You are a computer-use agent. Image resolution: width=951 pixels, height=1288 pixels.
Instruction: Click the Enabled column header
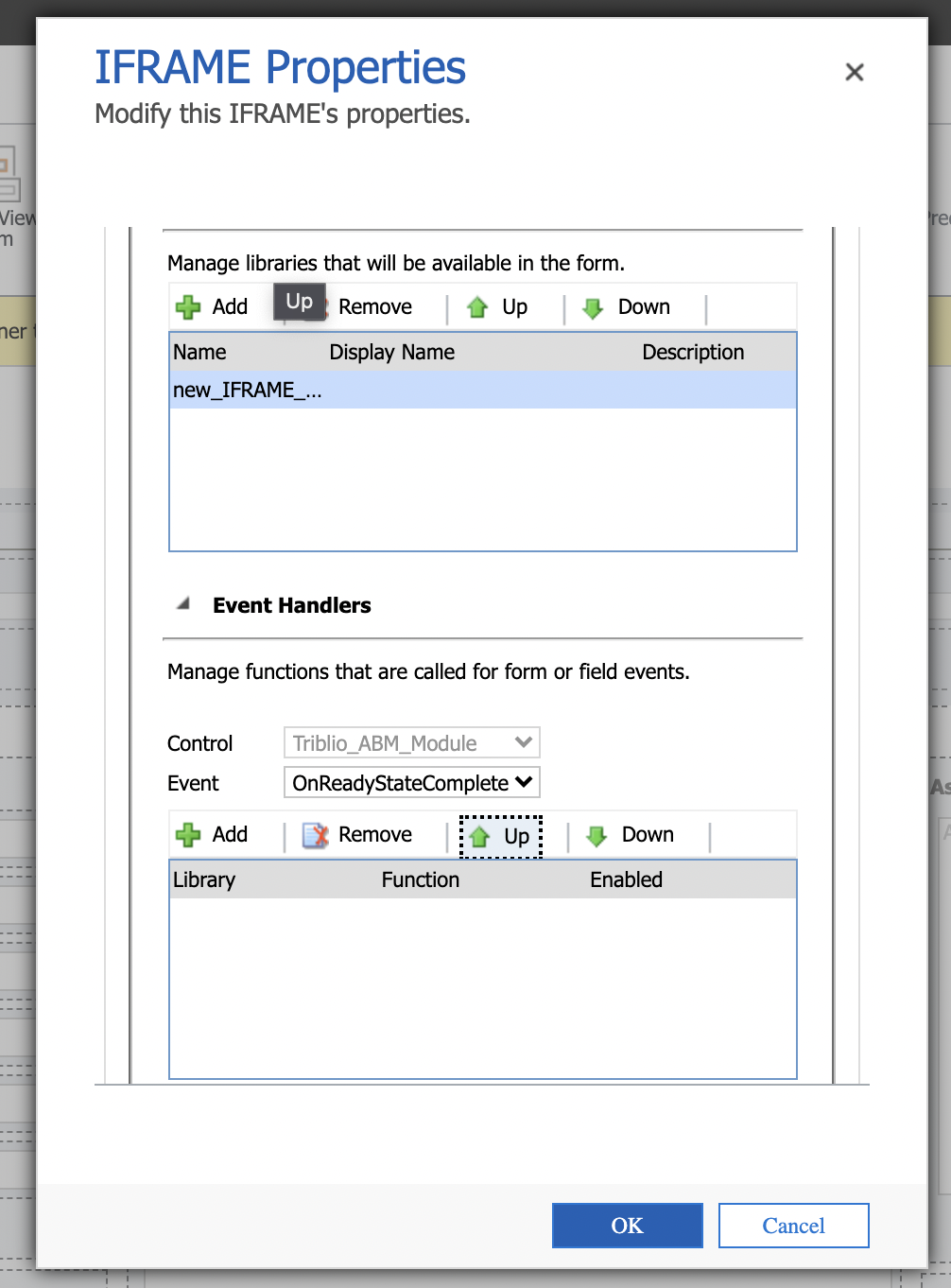coord(626,879)
